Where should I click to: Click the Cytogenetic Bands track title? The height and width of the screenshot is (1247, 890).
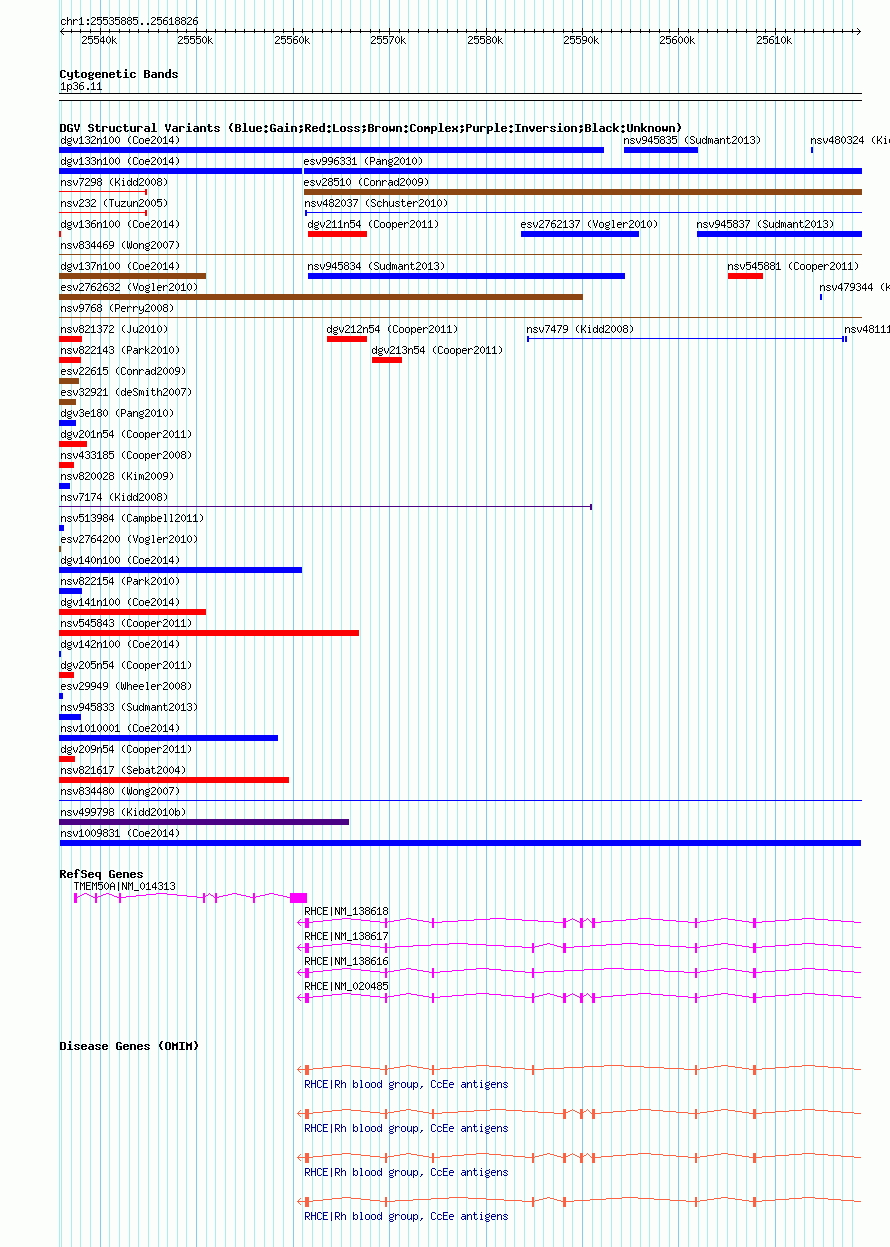tap(119, 74)
